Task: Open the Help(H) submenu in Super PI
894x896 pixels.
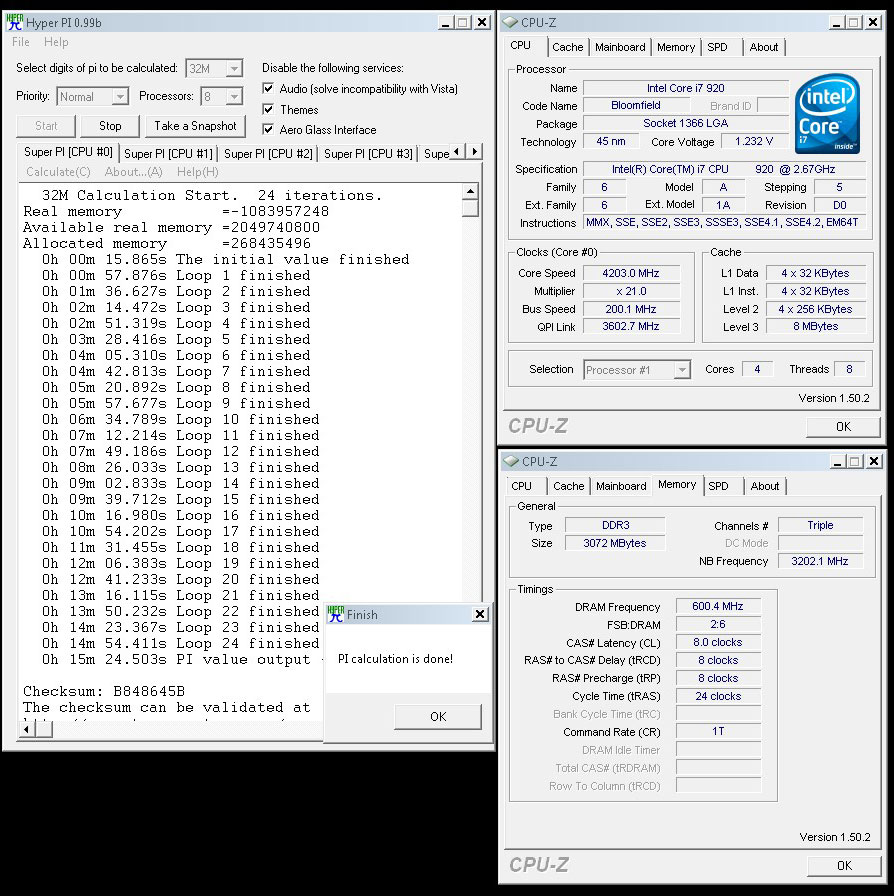Action: (198, 172)
